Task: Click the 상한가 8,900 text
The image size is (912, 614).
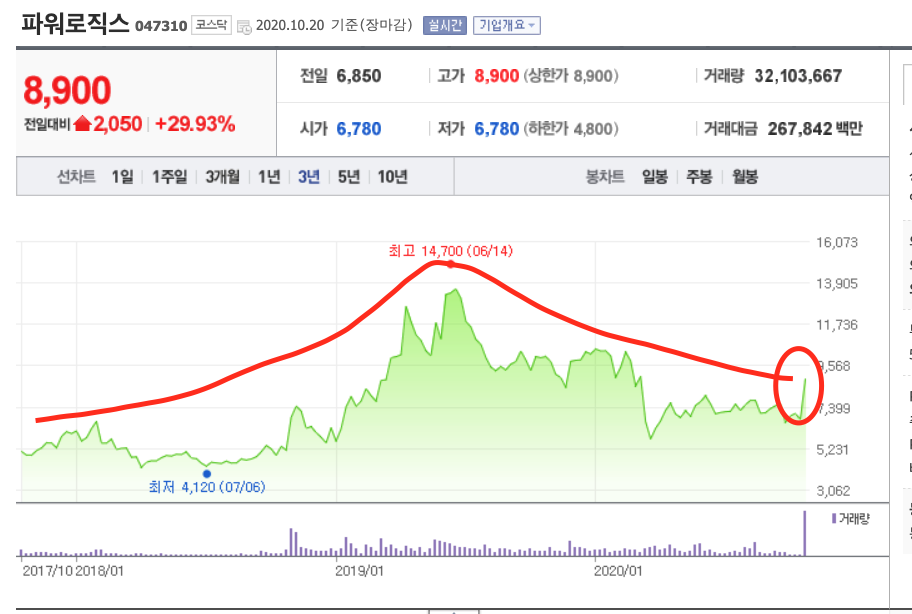Action: [x=571, y=76]
